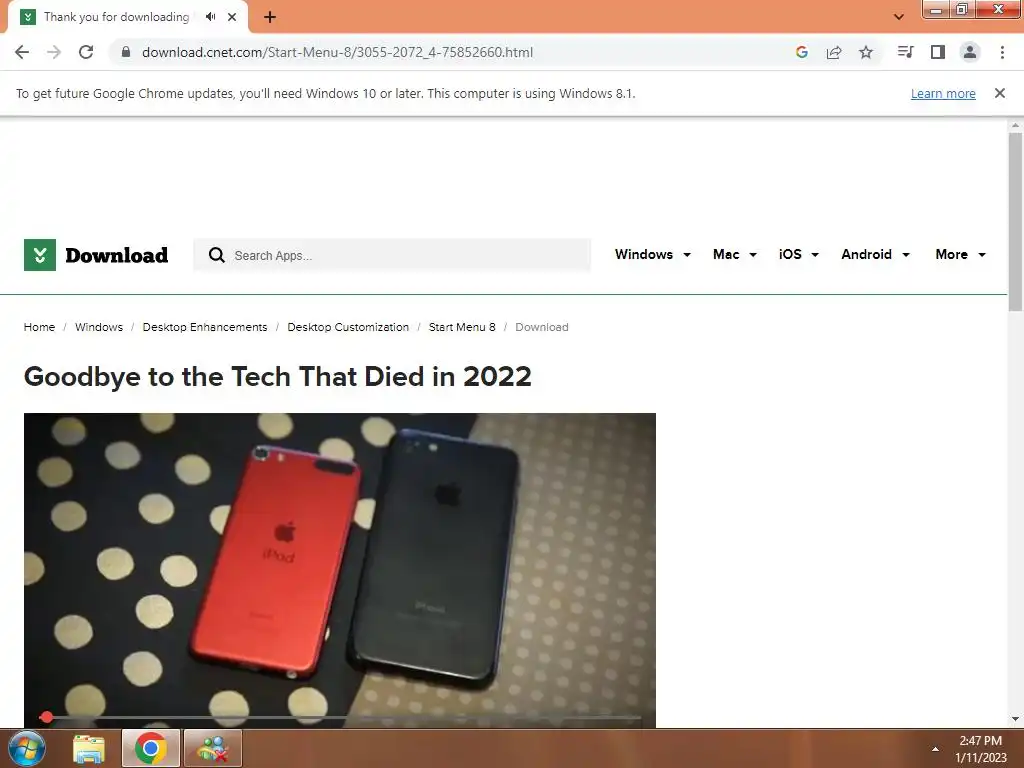Expand the More menu

click(961, 255)
